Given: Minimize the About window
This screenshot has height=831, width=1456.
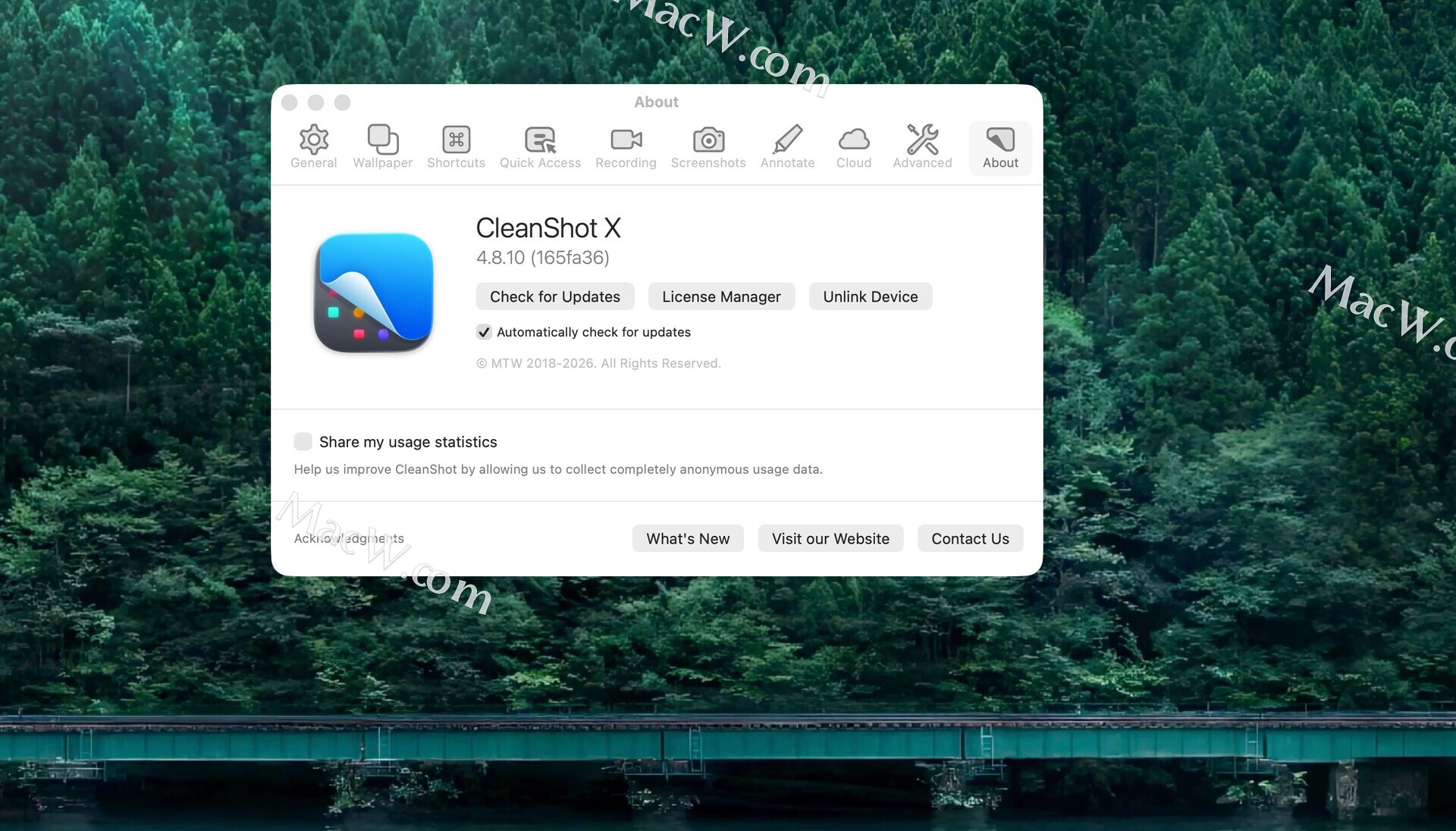Looking at the screenshot, I should [315, 102].
